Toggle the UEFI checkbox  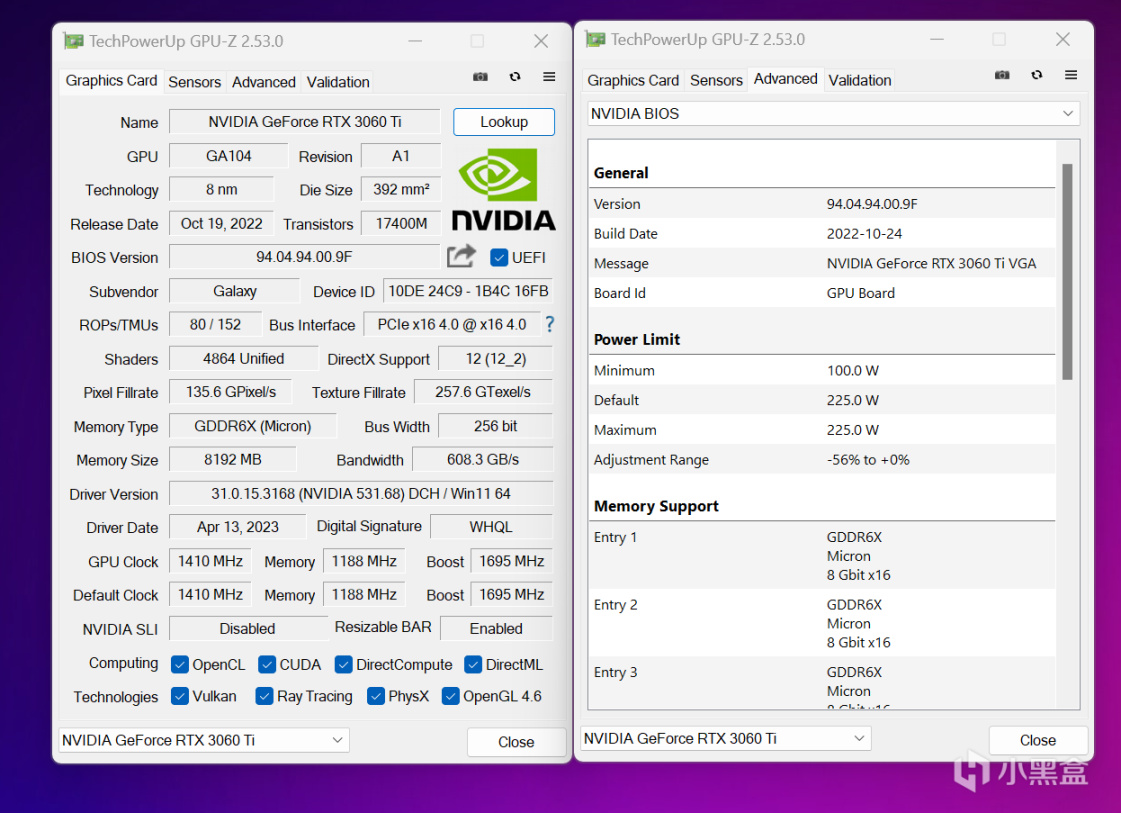(x=499, y=257)
